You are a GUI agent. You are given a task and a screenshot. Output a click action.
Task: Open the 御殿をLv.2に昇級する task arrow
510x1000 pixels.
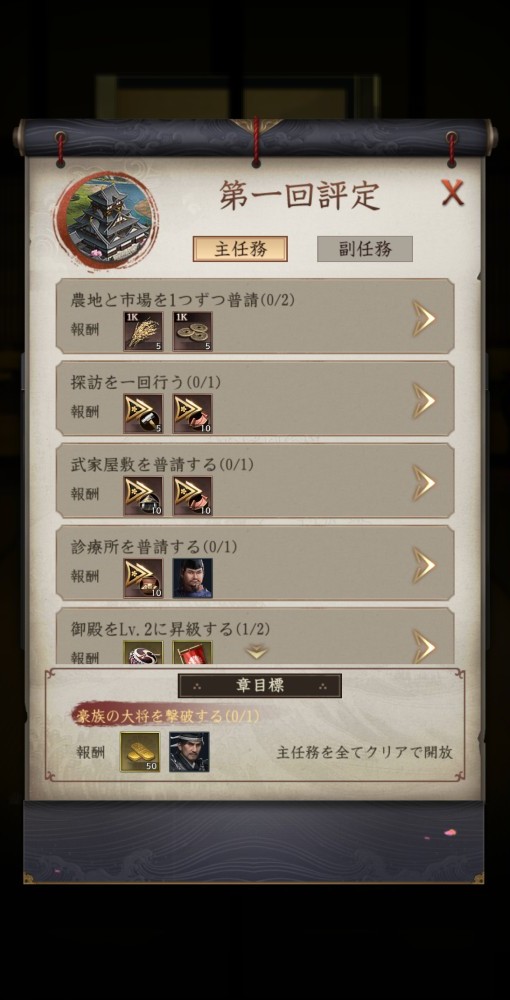coord(424,645)
